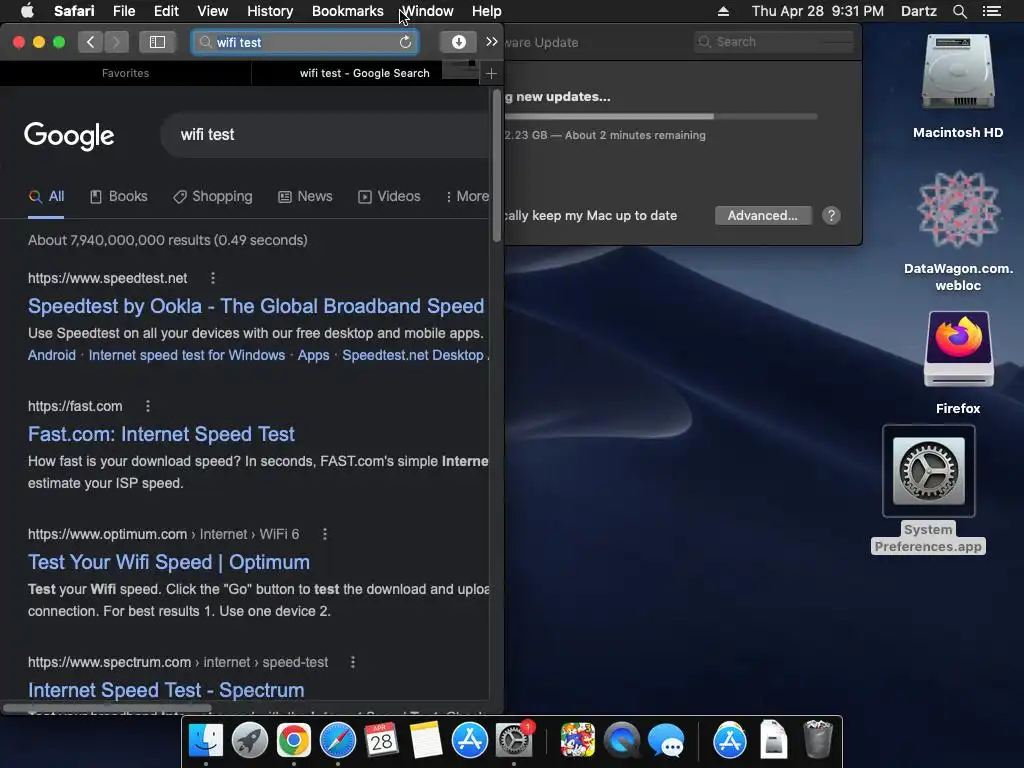Image resolution: width=1024 pixels, height=768 pixels.
Task: Switch to Shopping results
Action: pos(213,197)
